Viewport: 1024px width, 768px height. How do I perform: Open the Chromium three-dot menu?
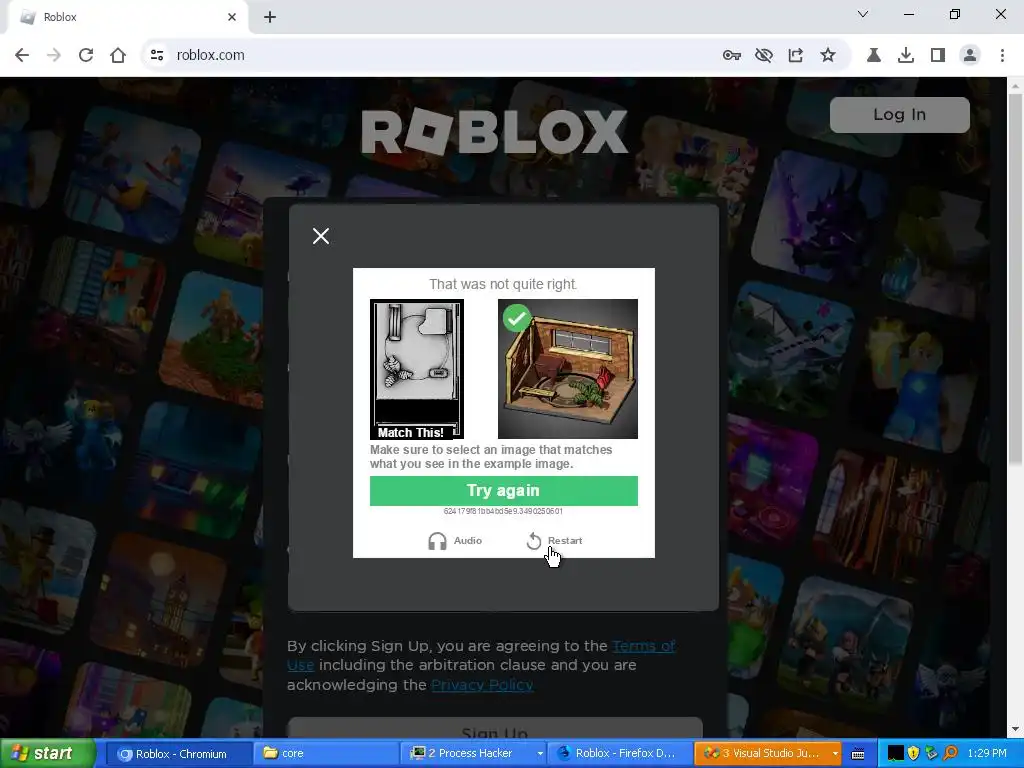[x=1002, y=56]
